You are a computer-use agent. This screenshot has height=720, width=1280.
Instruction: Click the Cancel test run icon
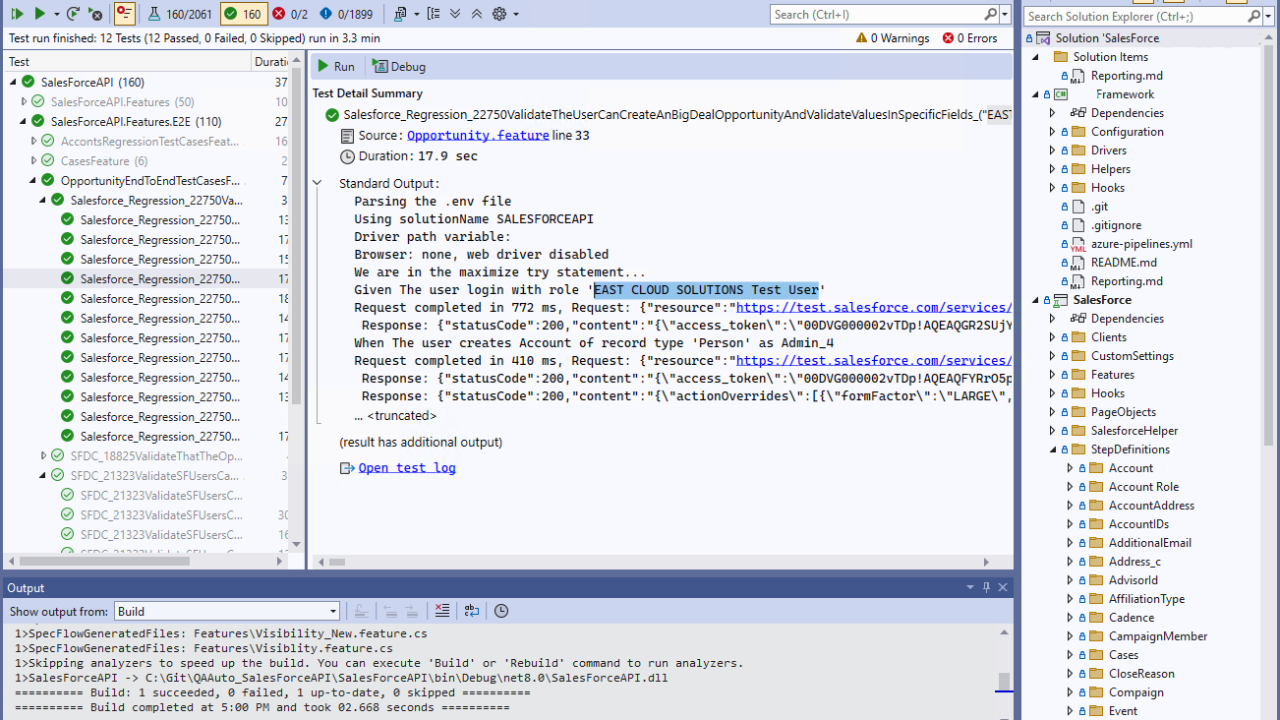[95, 14]
